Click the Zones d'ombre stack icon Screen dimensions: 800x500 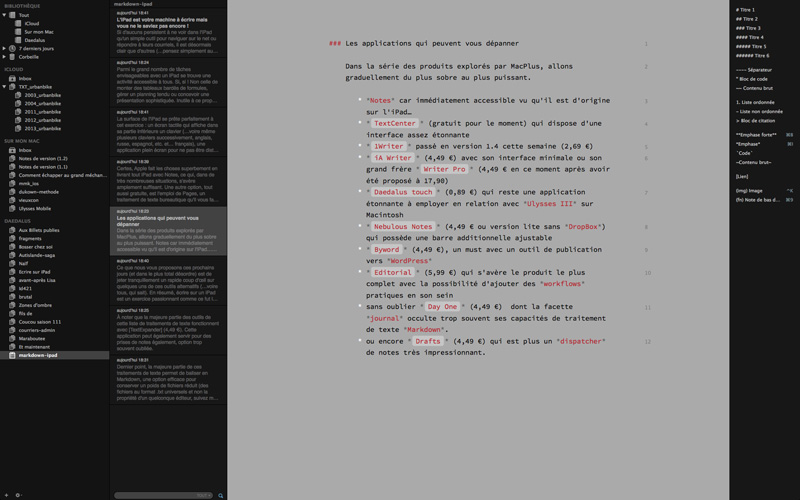(12, 305)
